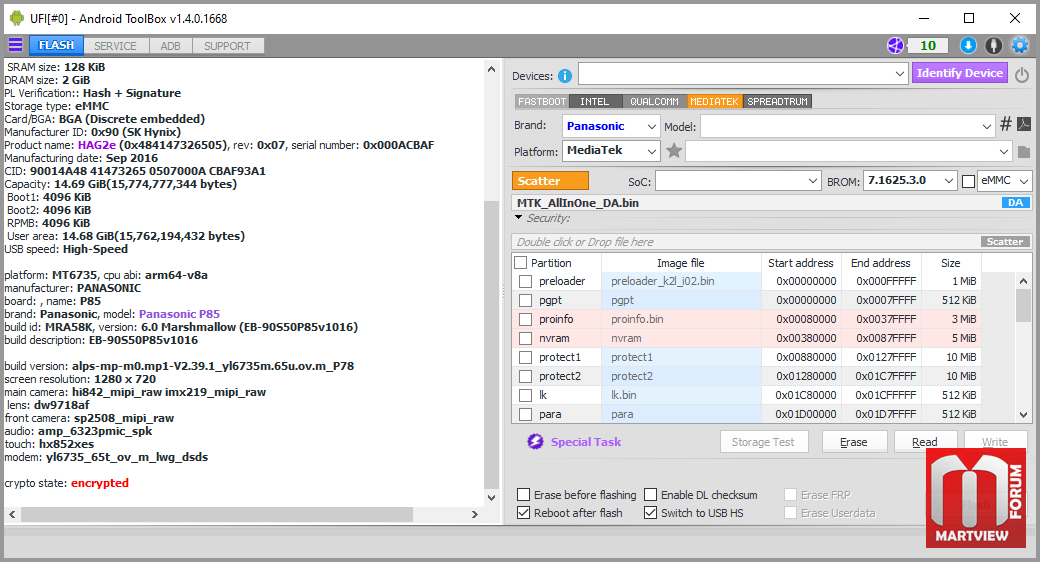Viewport: 1040px width, 562px height.
Task: Enable DL checksum option
Action: pyautogui.click(x=651, y=494)
